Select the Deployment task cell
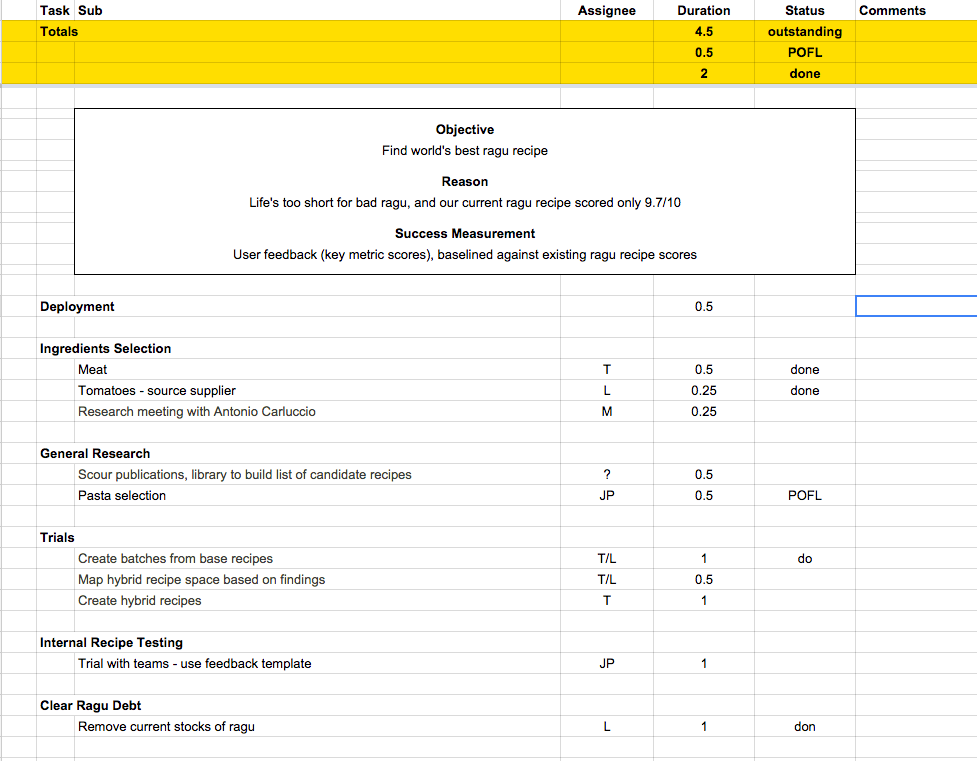The width and height of the screenshot is (977, 761). (x=77, y=307)
